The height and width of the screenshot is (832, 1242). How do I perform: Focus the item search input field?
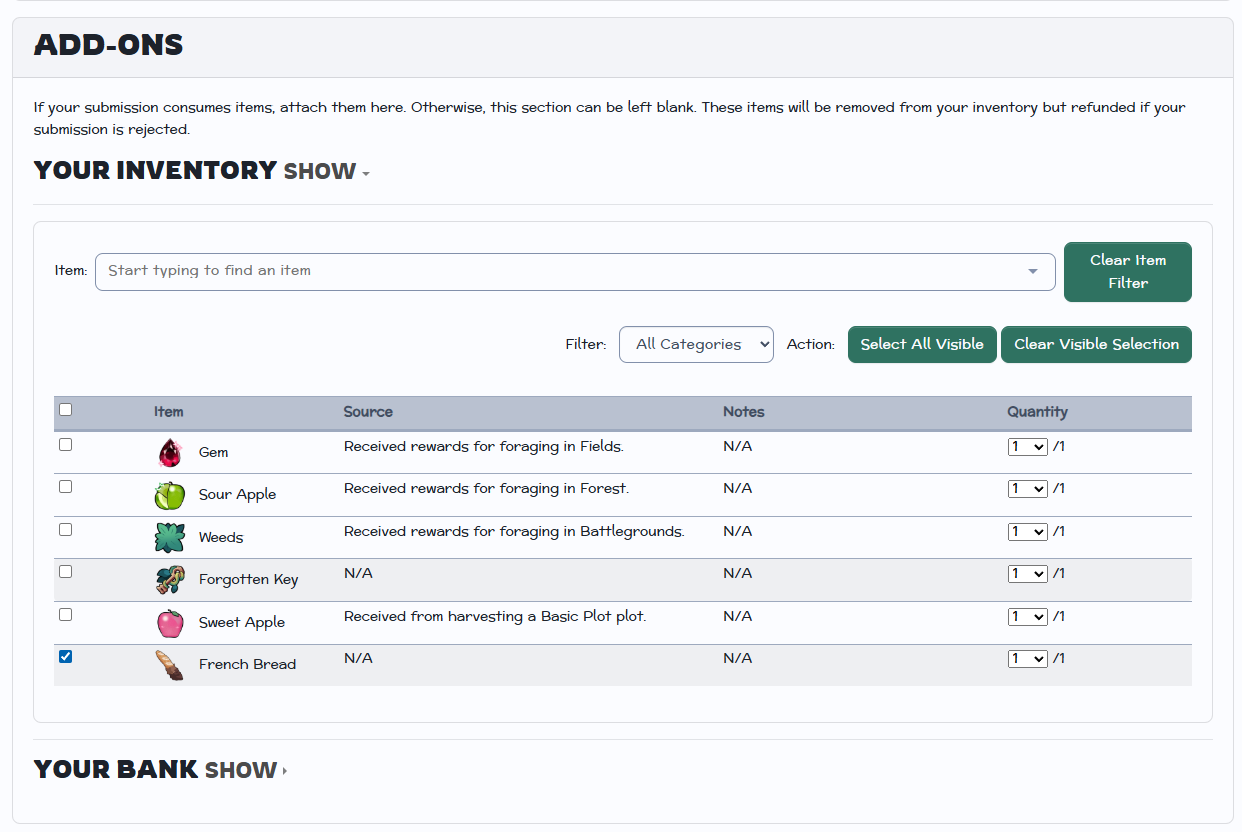tap(560, 271)
